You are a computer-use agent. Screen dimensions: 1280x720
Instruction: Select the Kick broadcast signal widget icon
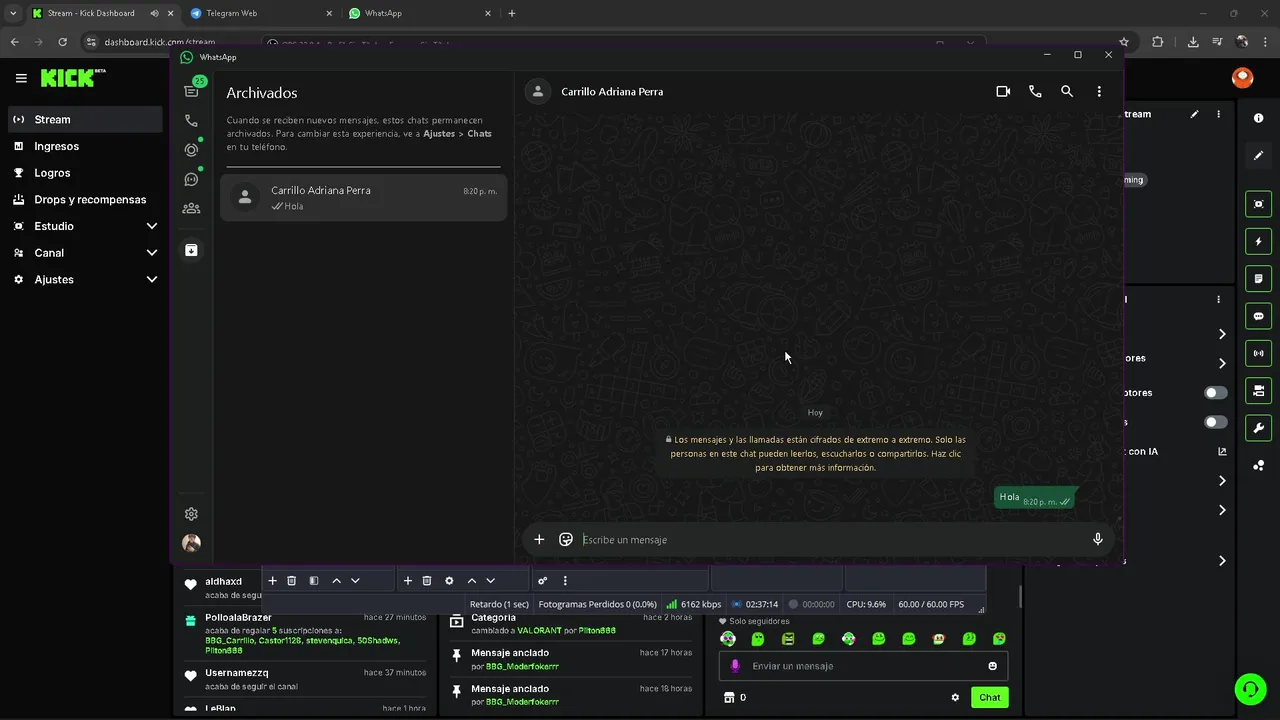[1258, 353]
